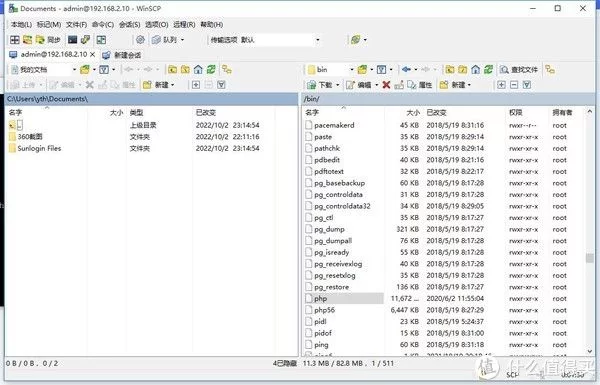
Task: Open the 传输选项 默认 combo box
Action: point(265,39)
